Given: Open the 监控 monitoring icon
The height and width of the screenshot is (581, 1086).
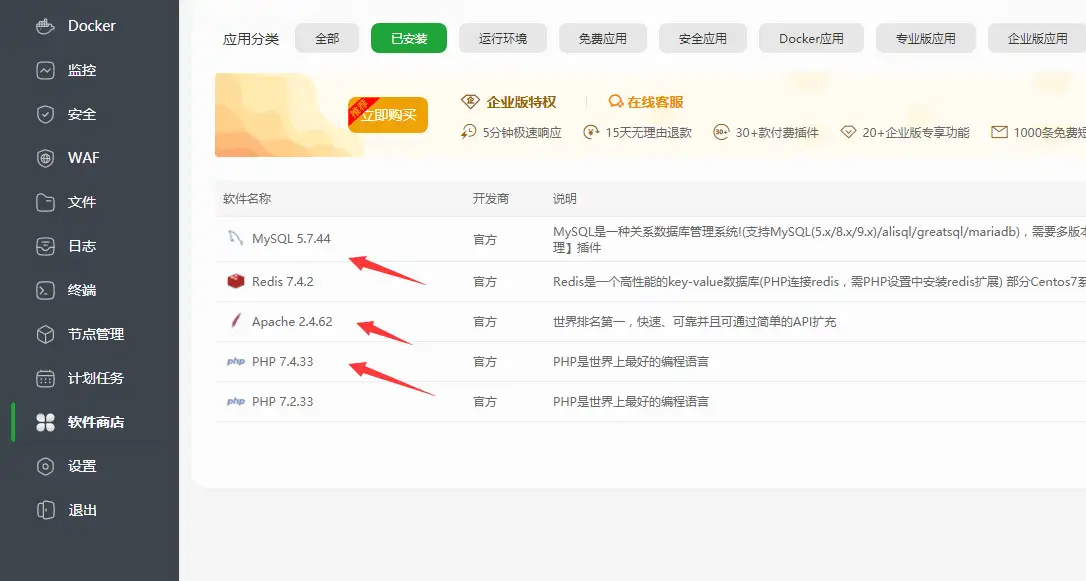Looking at the screenshot, I should pos(45,70).
